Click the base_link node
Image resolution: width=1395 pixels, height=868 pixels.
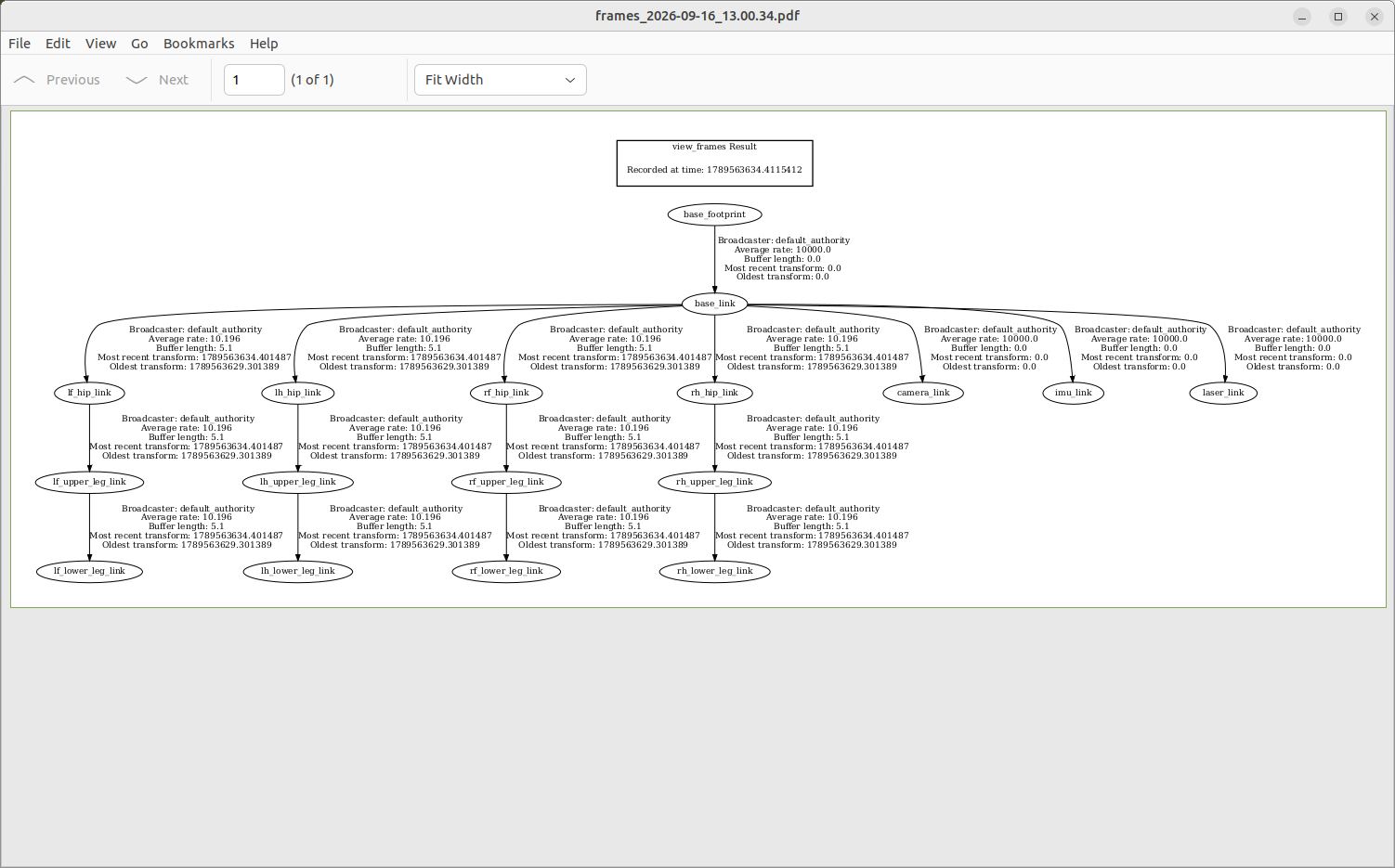click(x=715, y=304)
